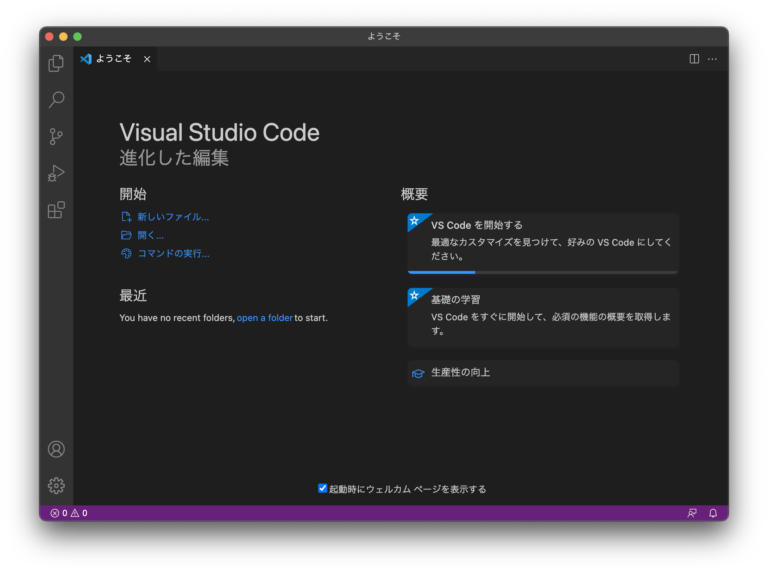Click the 'open a folder' link
The height and width of the screenshot is (573, 768).
click(264, 318)
